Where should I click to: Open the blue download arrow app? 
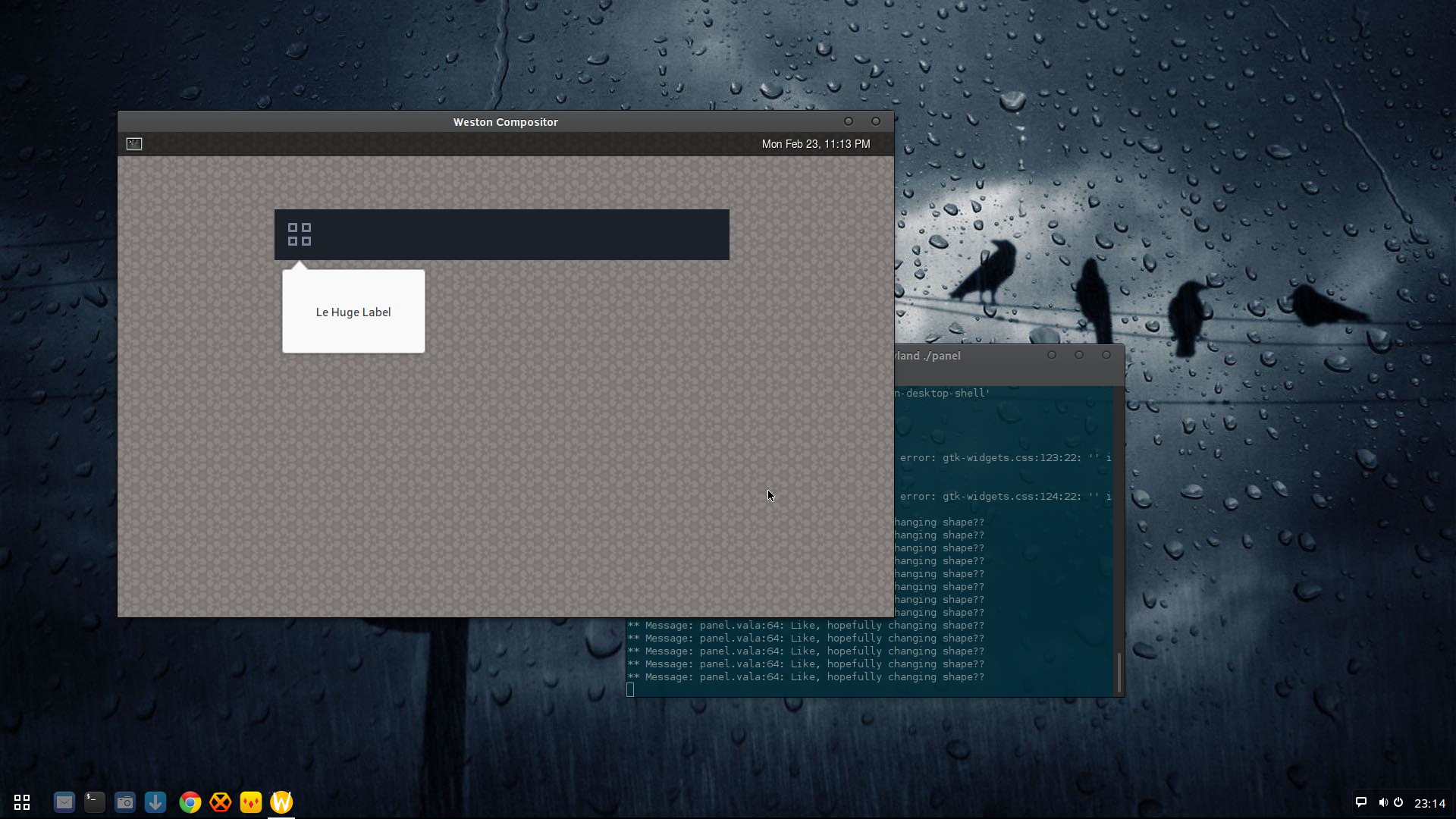(155, 802)
